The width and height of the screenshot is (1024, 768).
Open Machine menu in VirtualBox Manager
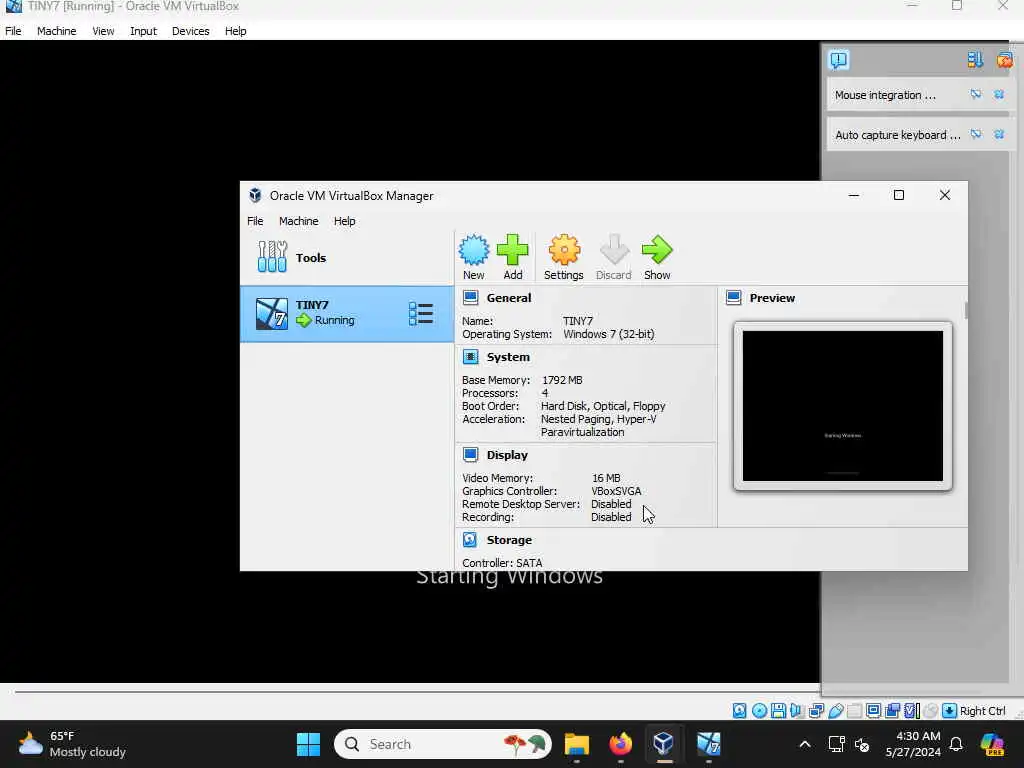[298, 221]
